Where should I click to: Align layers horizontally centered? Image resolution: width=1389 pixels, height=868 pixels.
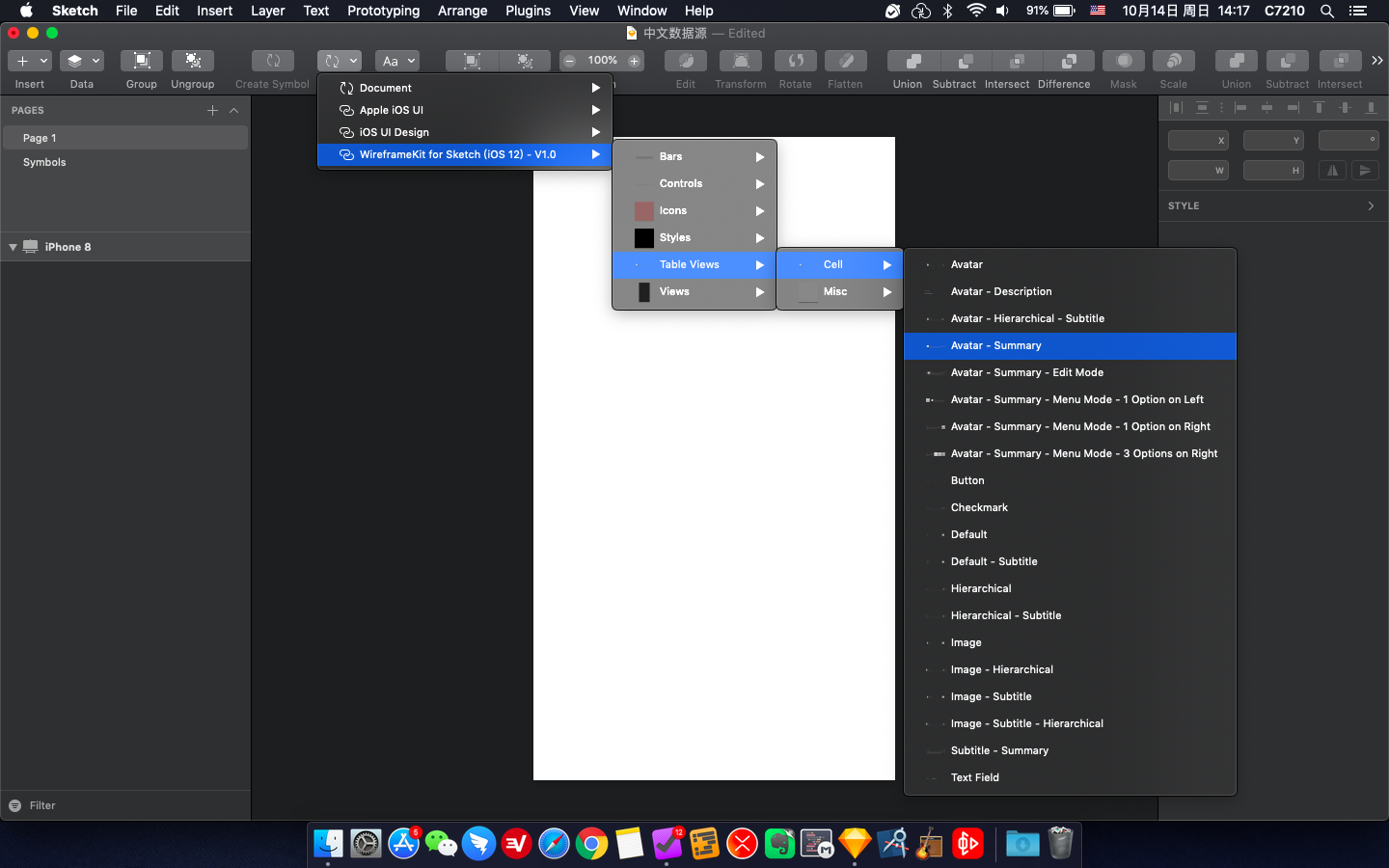click(1267, 108)
